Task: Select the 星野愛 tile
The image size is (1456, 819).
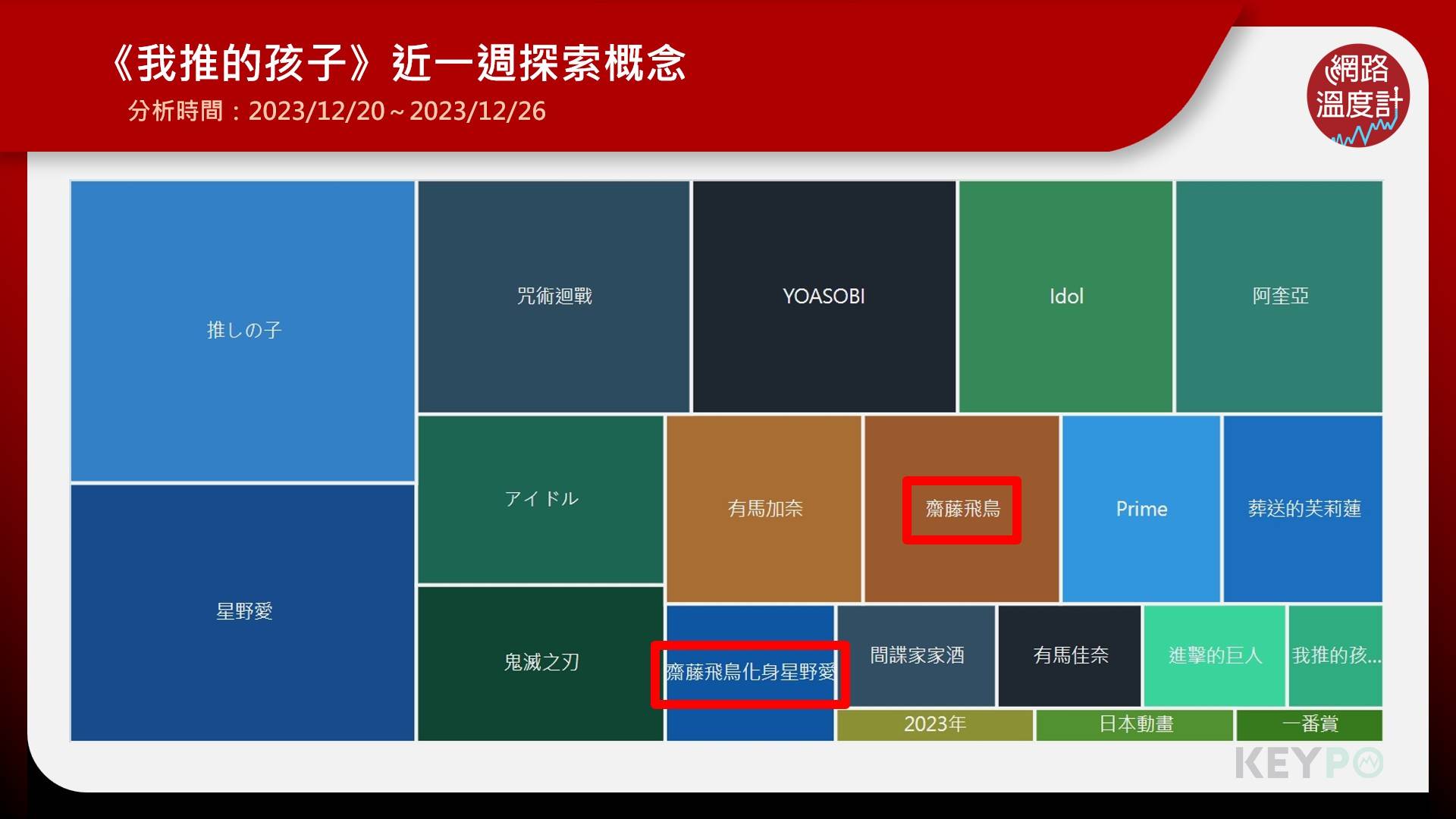Action: click(x=243, y=612)
